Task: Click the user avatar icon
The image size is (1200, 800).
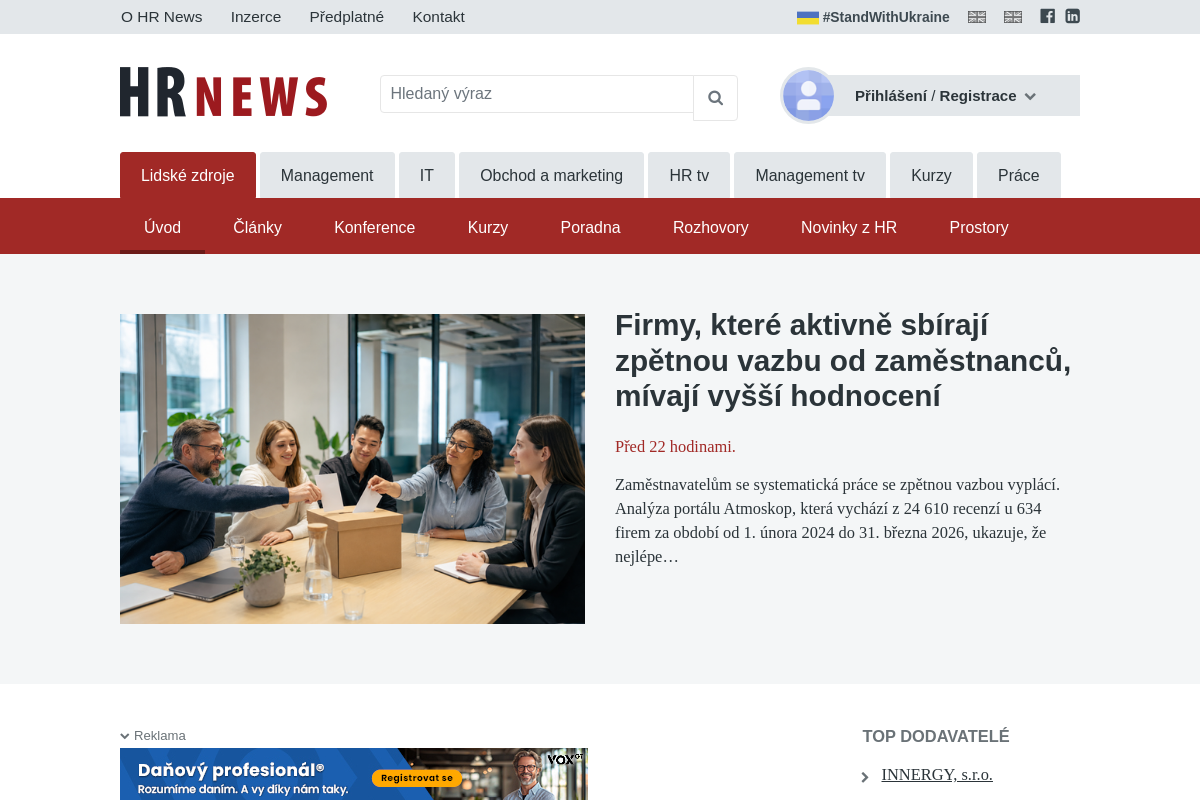Action: [808, 96]
